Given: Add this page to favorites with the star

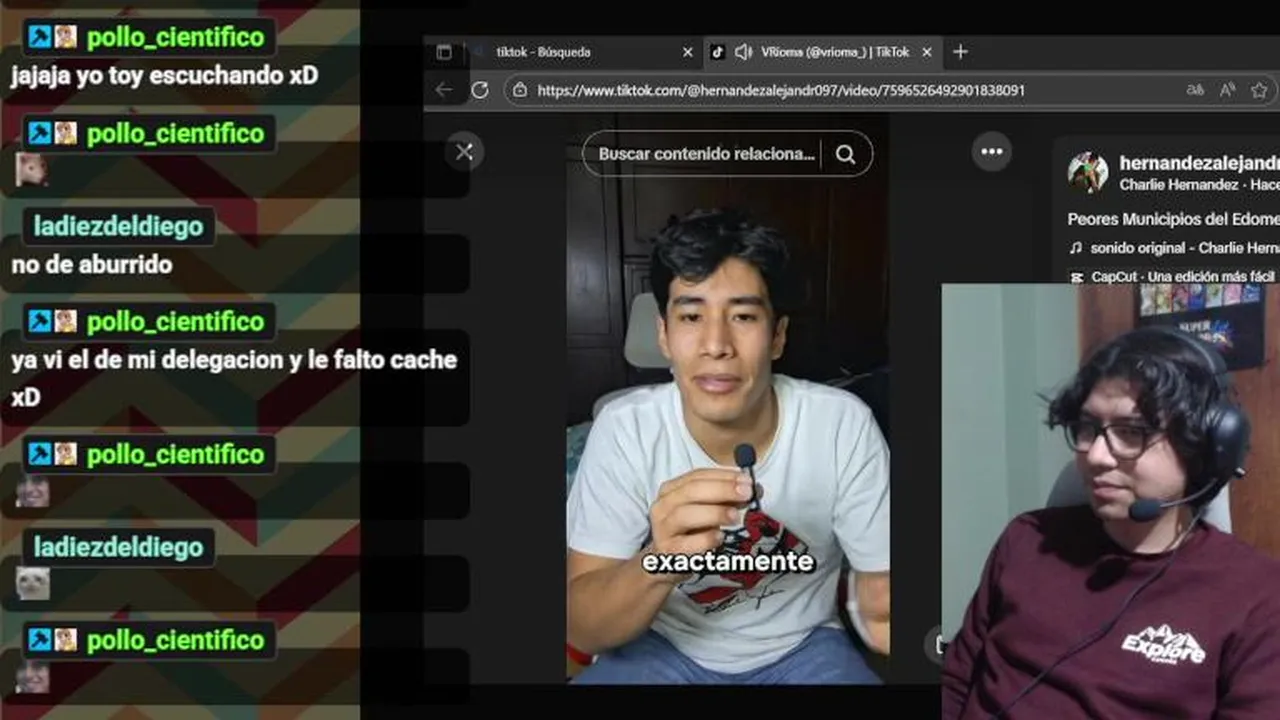Looking at the screenshot, I should coord(1259,90).
